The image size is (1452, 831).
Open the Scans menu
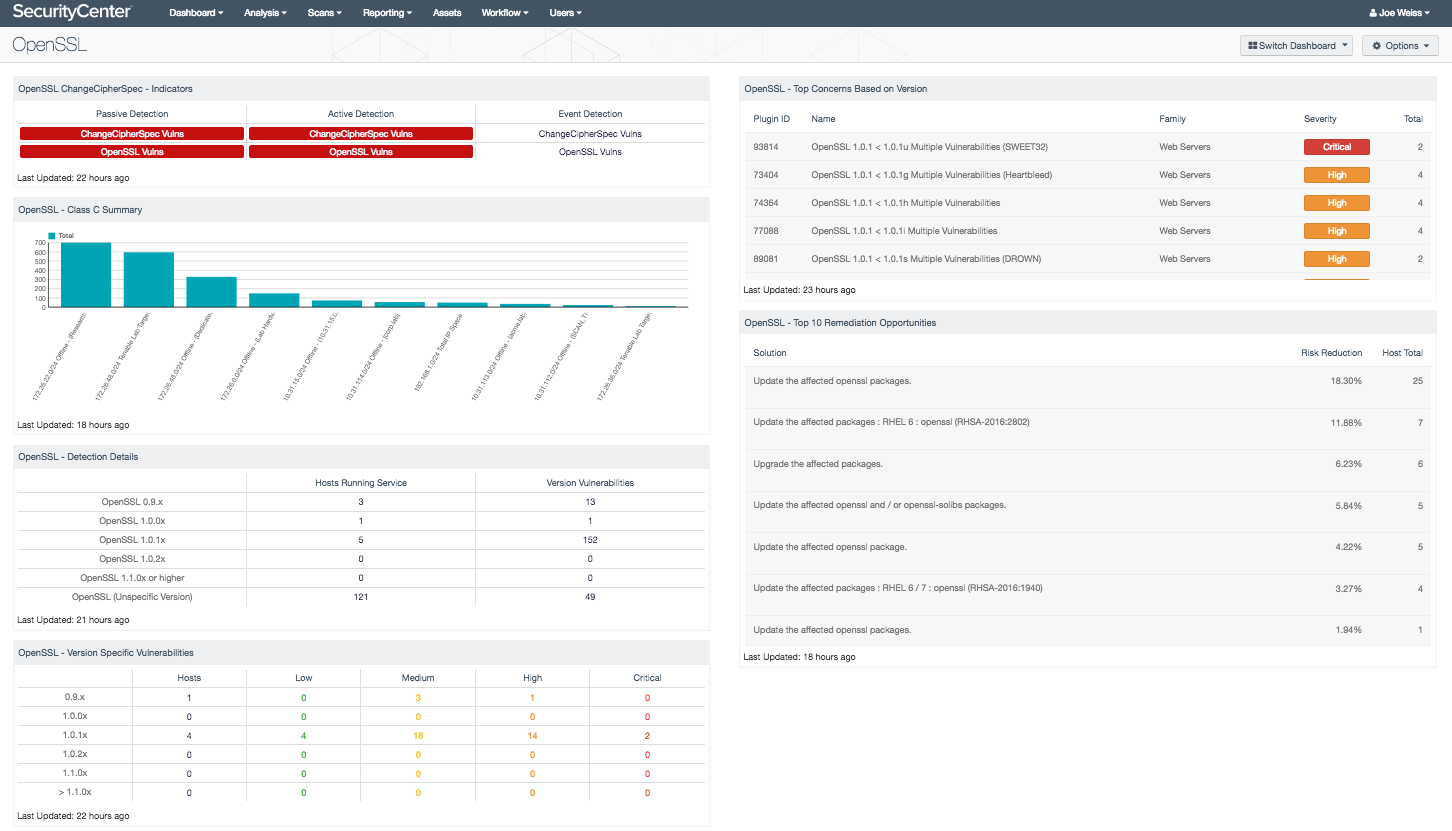(325, 13)
